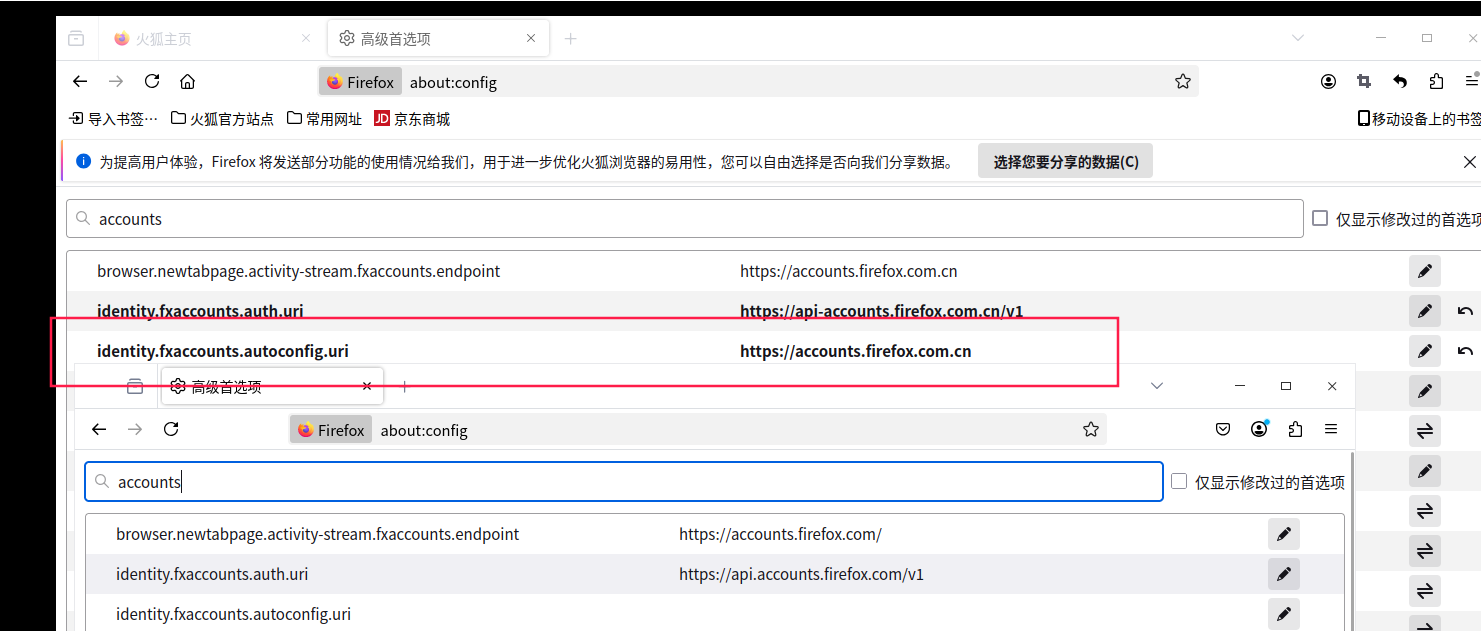Screen dimensions: 1481x631
Task: Reload the front window page
Action: [x=171, y=429]
